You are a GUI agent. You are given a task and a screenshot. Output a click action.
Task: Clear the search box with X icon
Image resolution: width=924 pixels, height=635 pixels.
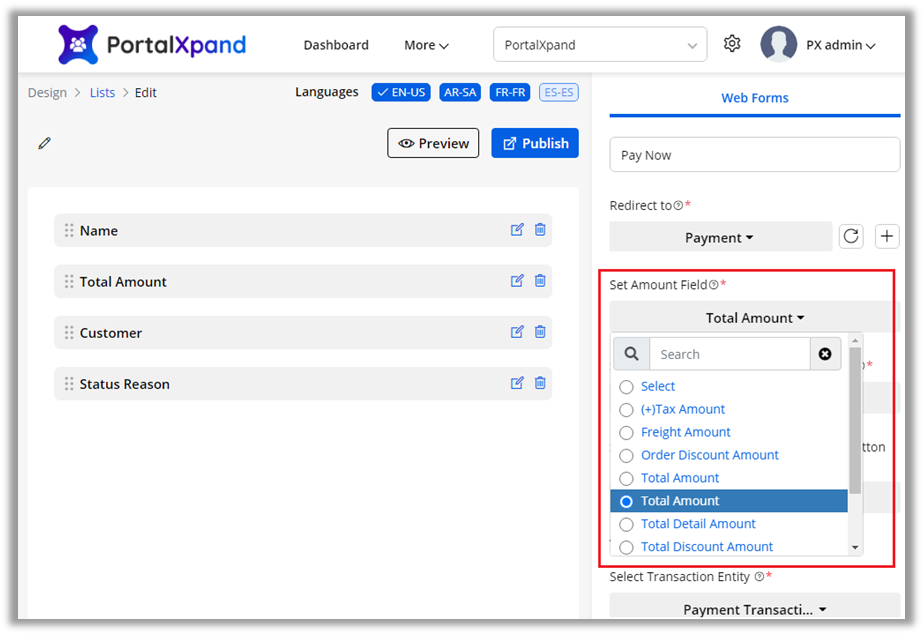(825, 354)
